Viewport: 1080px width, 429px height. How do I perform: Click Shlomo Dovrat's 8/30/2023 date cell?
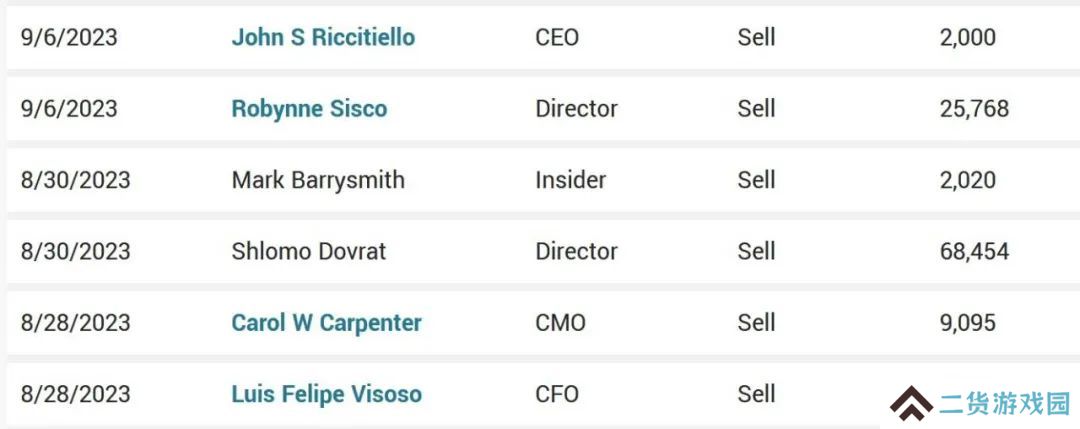click(x=75, y=251)
